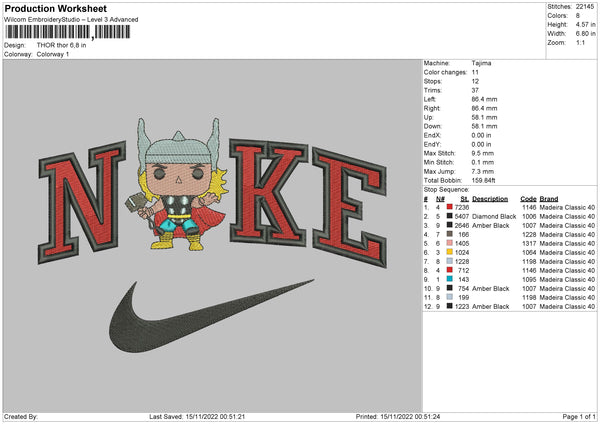Select 'Amber Black' description in row 12
This screenshot has width=600, height=424.
[491, 307]
